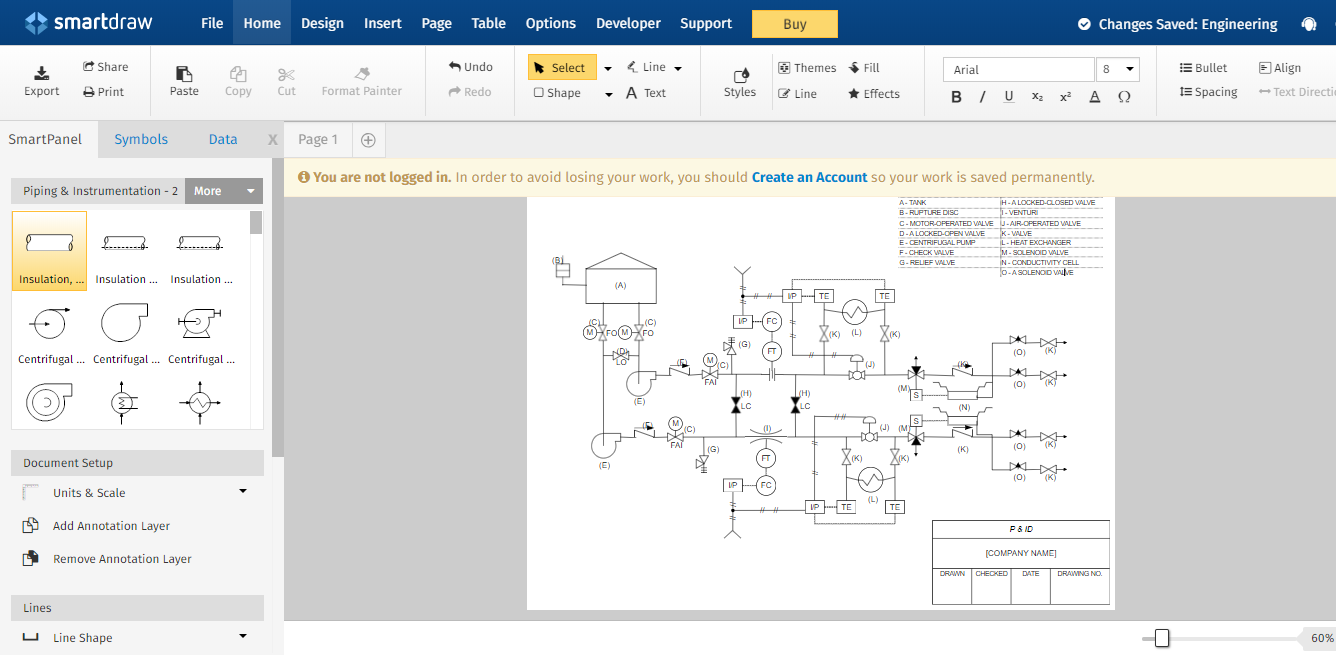1336x655 pixels.
Task: Expand the Line Shape options
Action: (243, 636)
